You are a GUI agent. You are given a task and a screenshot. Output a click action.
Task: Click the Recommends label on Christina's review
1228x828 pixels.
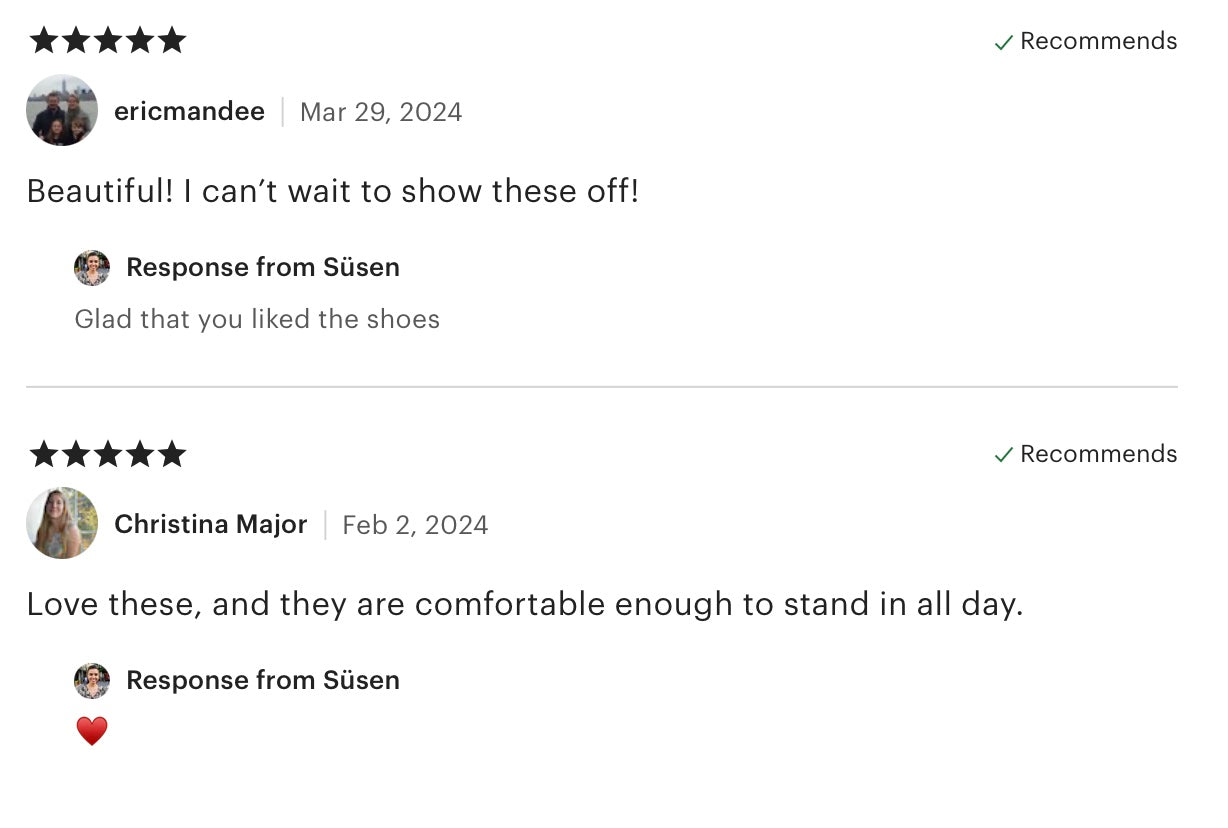tap(1098, 454)
